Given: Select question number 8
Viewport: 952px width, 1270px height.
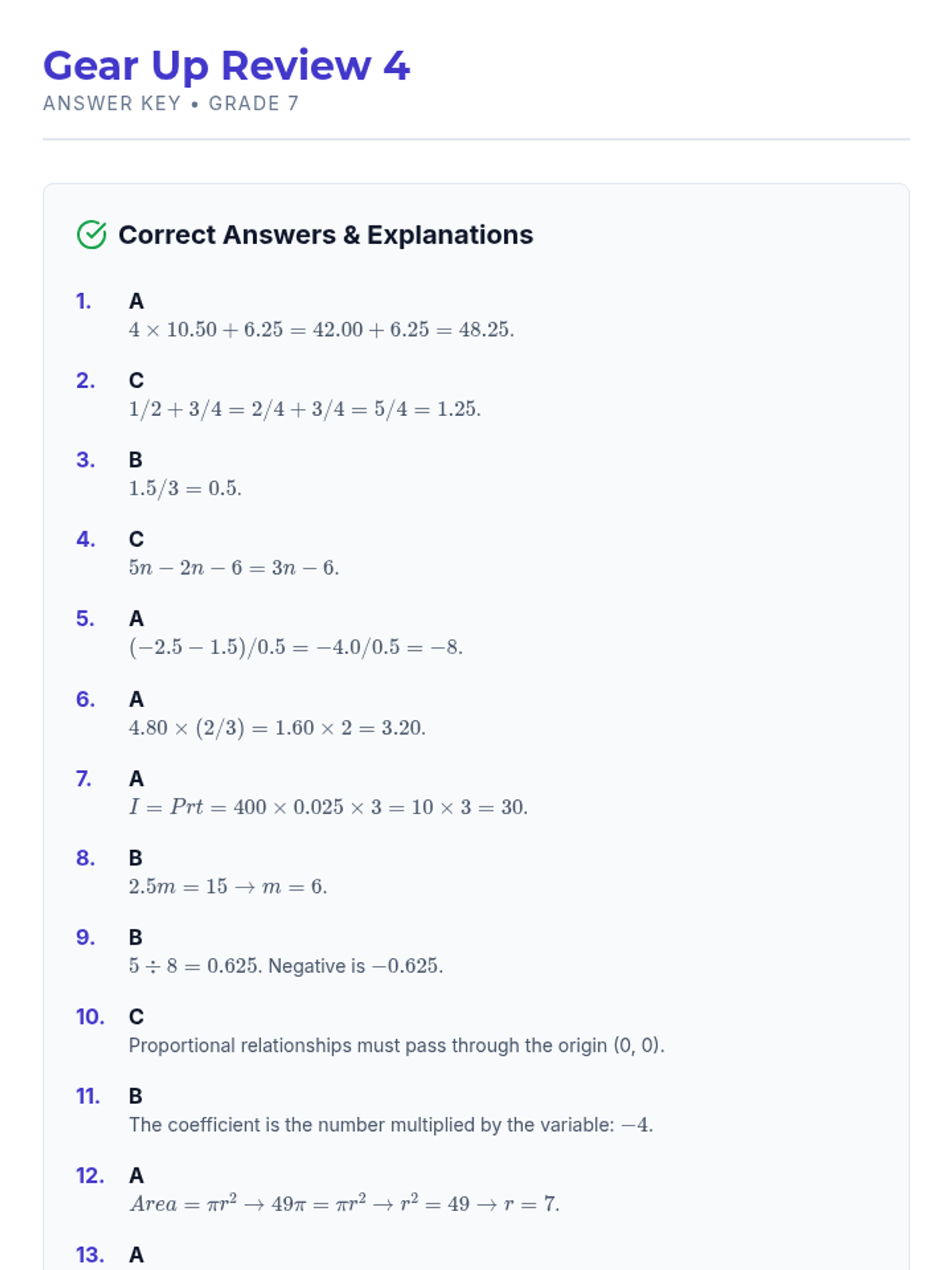Looking at the screenshot, I should 86,858.
